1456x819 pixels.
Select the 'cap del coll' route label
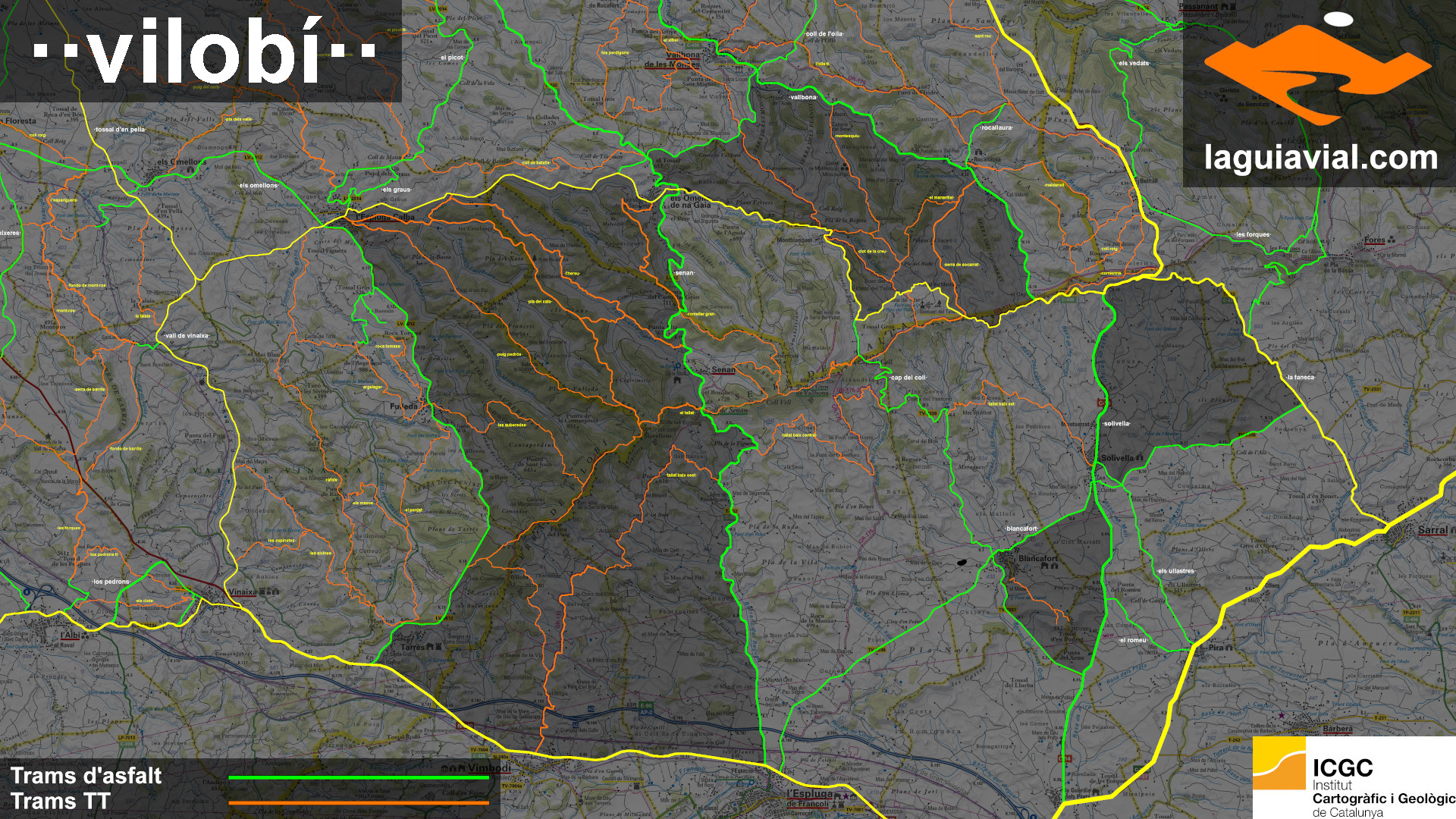pos(908,378)
